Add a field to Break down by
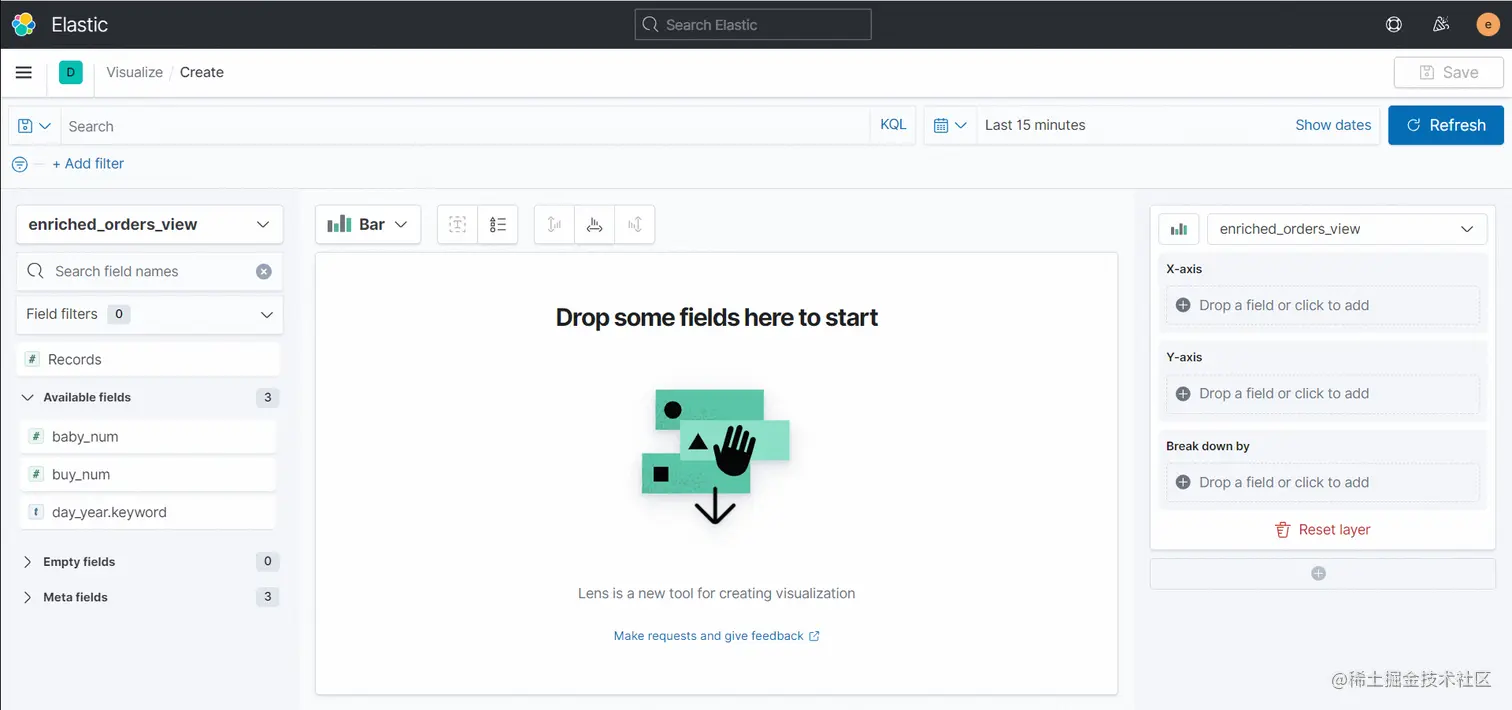Screen dimensions: 1512x710 pyautogui.click(x=1322, y=482)
